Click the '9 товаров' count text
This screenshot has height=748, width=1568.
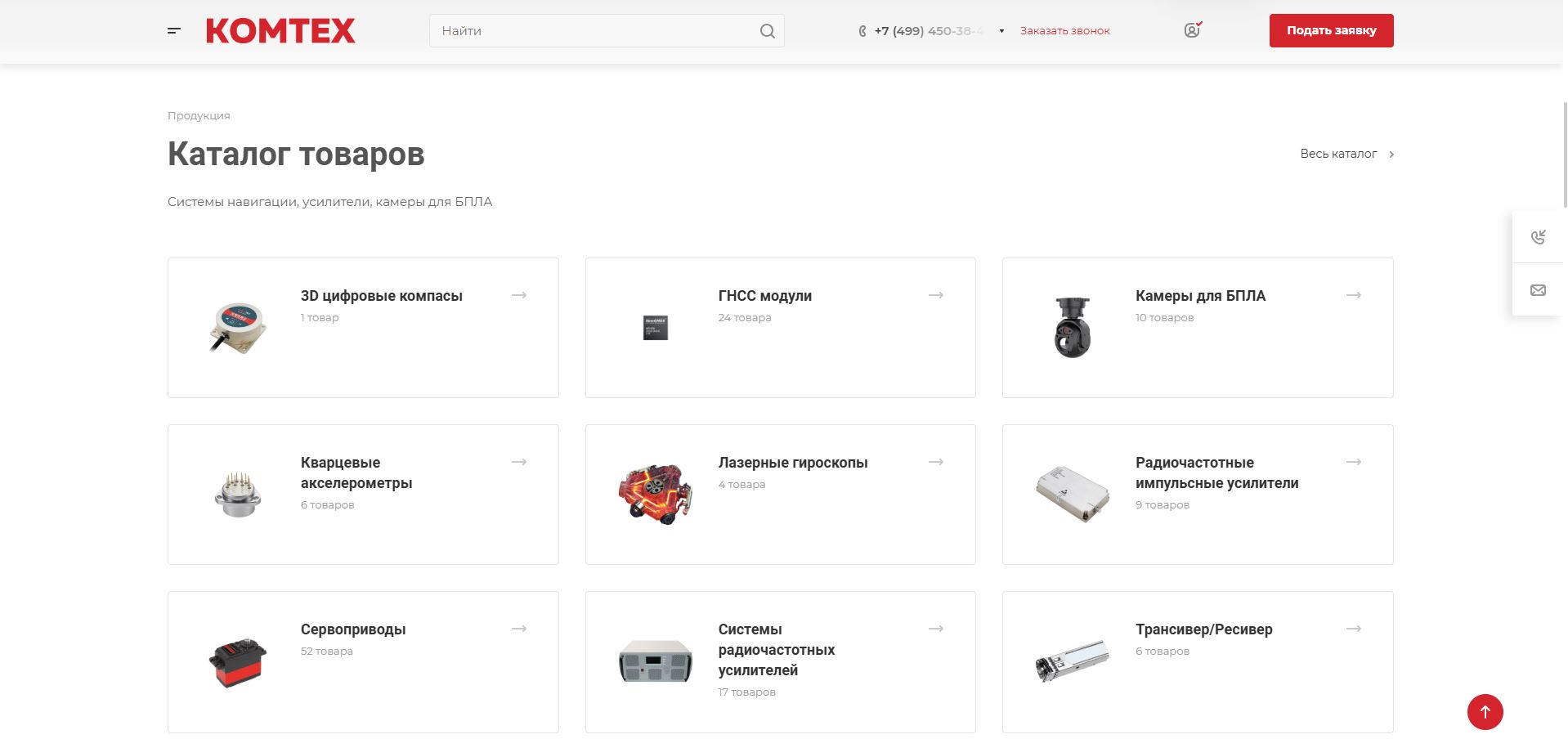coord(1163,505)
